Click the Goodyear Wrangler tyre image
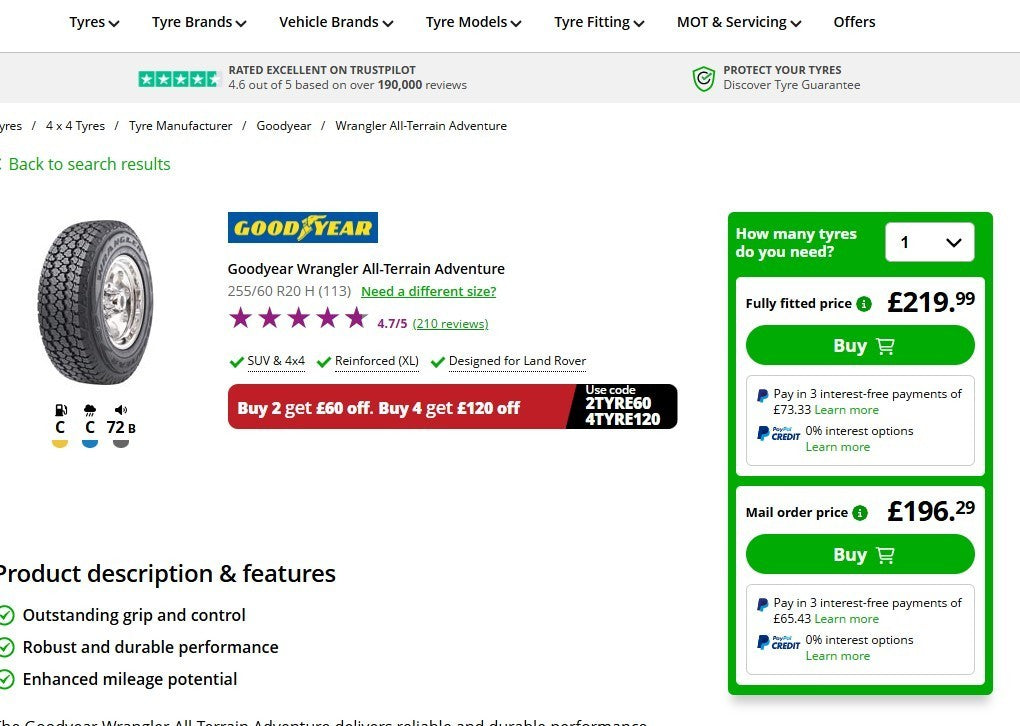 click(x=95, y=302)
